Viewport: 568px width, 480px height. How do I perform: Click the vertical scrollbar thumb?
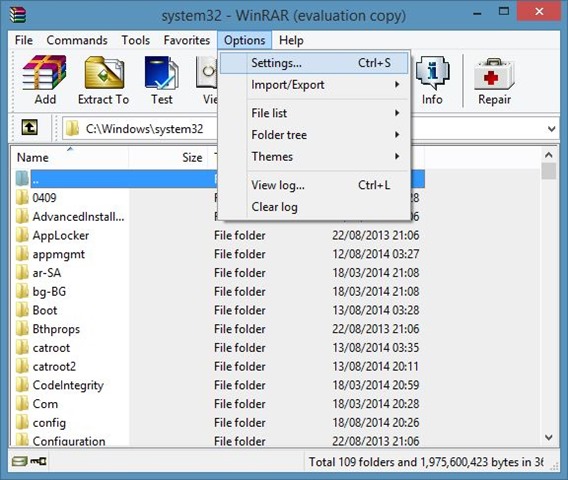549,171
